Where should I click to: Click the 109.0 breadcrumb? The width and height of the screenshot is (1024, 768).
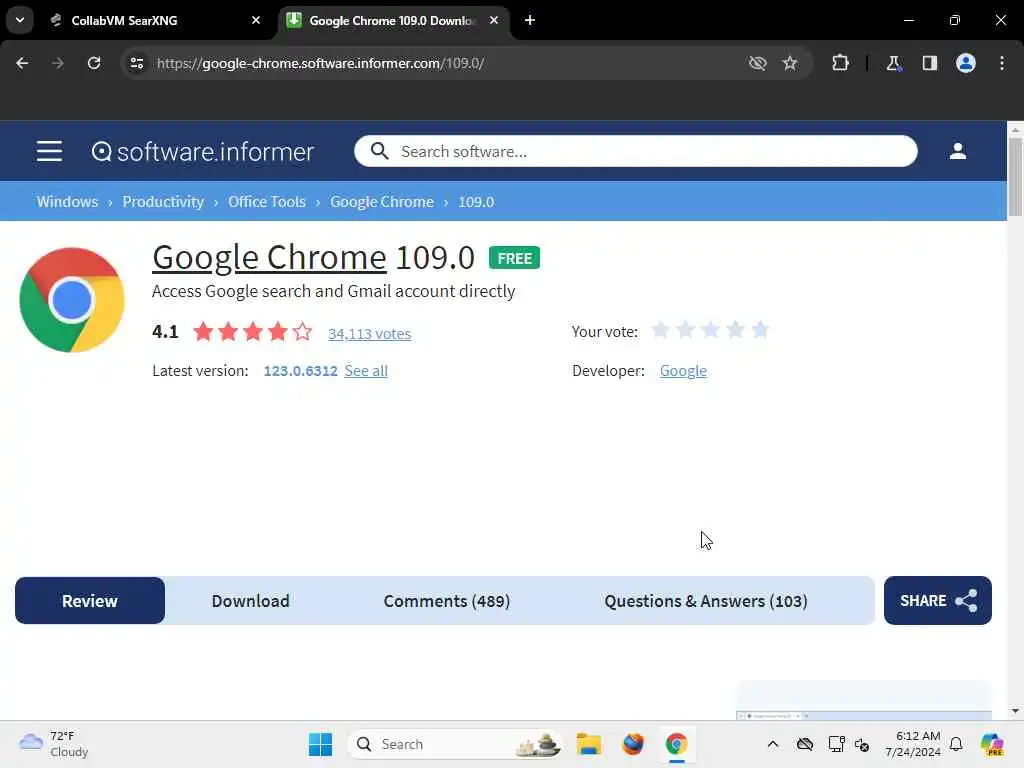click(476, 202)
